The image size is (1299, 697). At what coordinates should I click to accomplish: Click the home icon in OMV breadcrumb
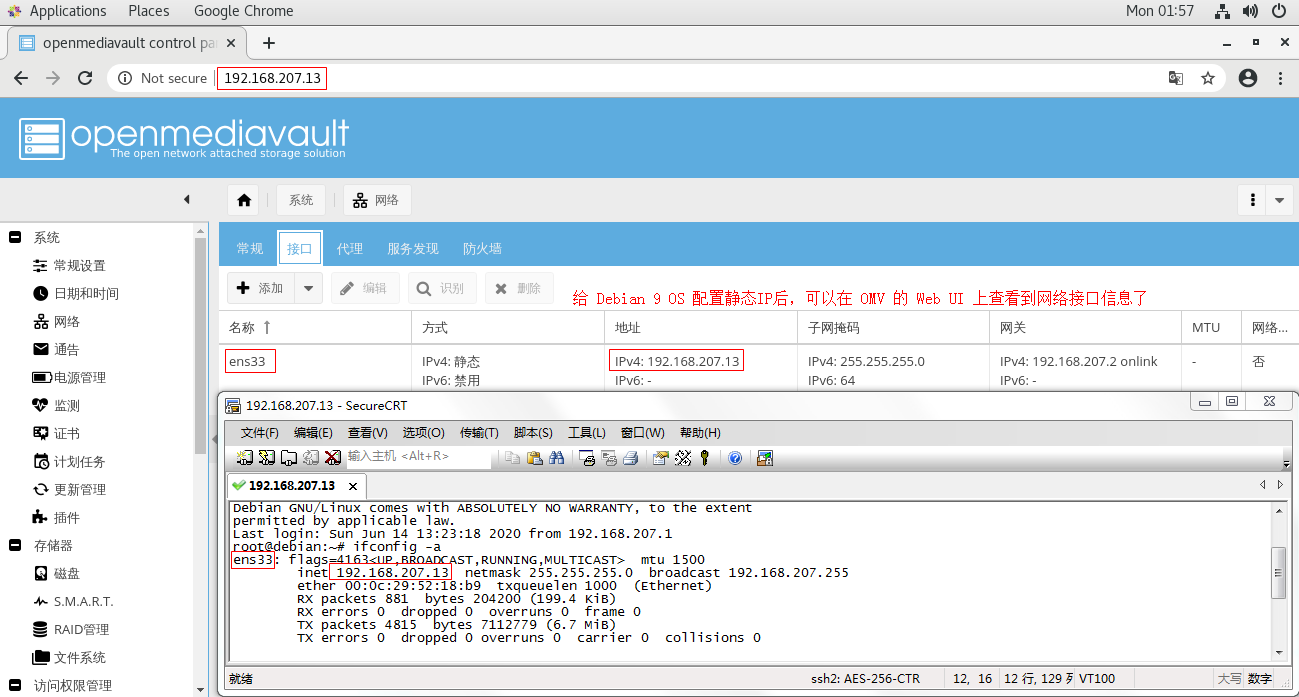[x=242, y=199]
